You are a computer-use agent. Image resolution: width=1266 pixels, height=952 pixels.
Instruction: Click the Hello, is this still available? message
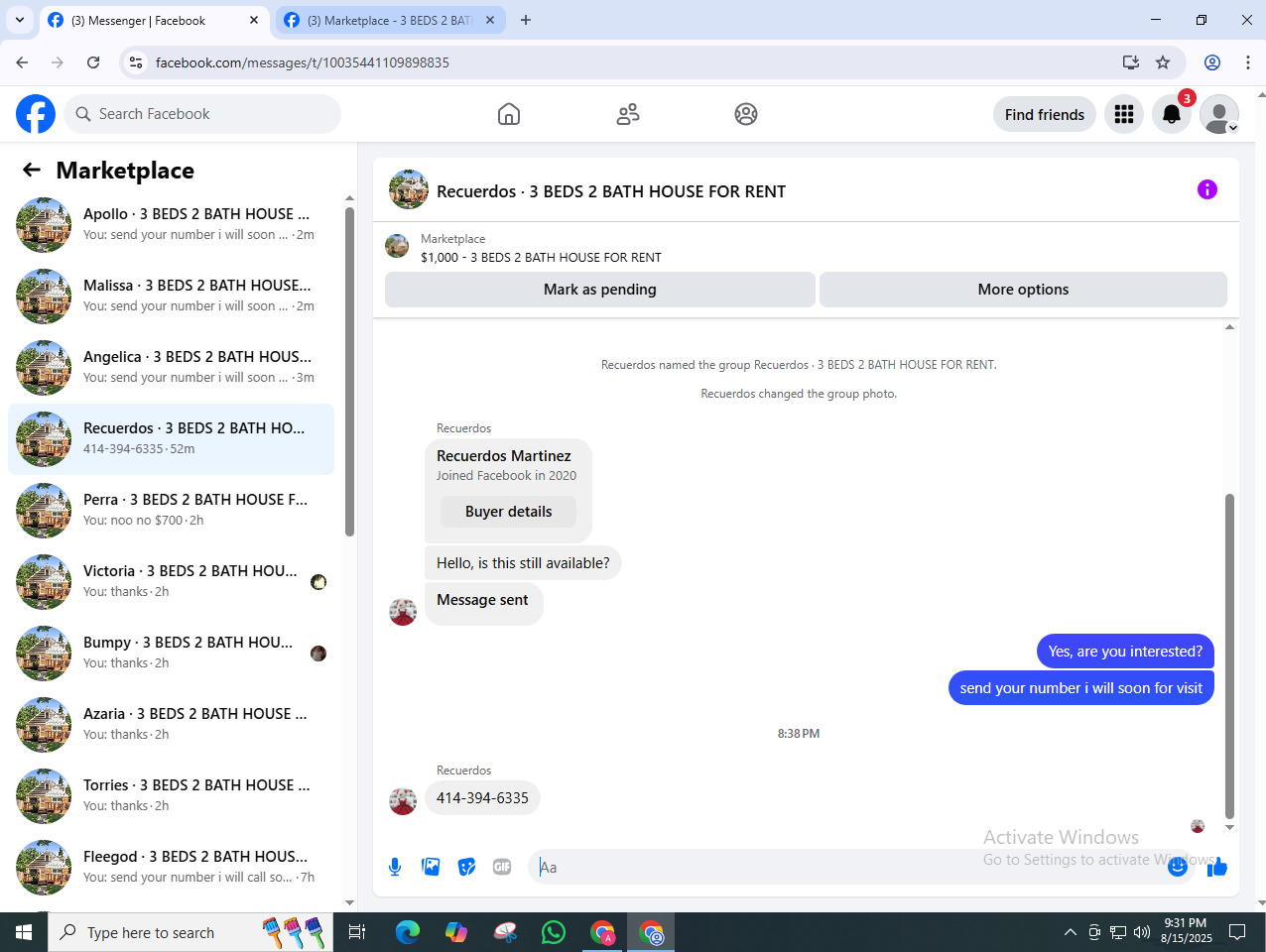(x=523, y=563)
